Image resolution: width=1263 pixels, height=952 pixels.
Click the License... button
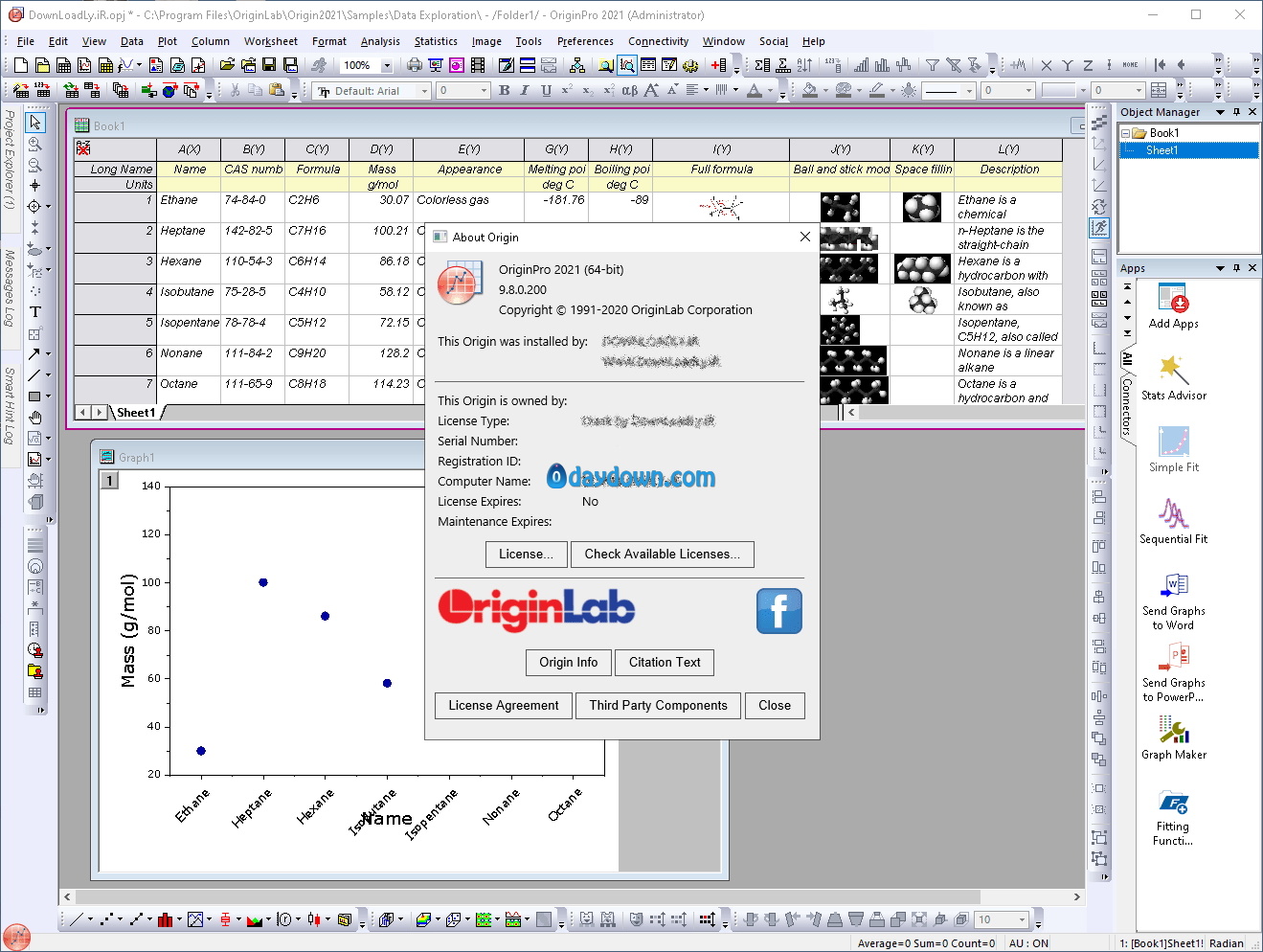(526, 555)
